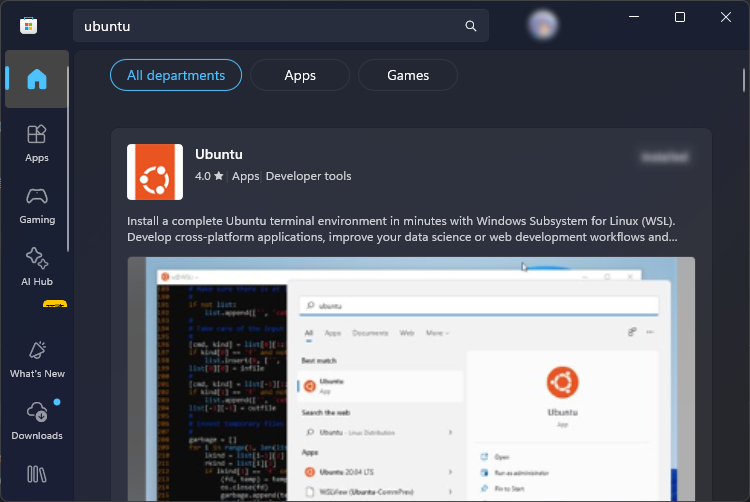Screen dimensions: 750x502
Task: Open the Apps section in the sidebar
Action: coord(37,143)
